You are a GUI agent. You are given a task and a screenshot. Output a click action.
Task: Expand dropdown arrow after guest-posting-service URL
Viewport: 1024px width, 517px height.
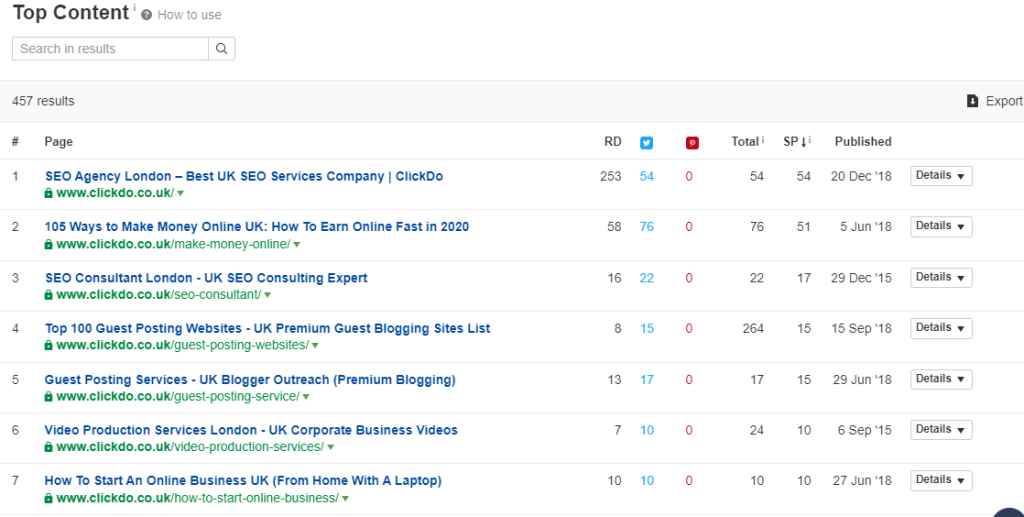point(306,397)
